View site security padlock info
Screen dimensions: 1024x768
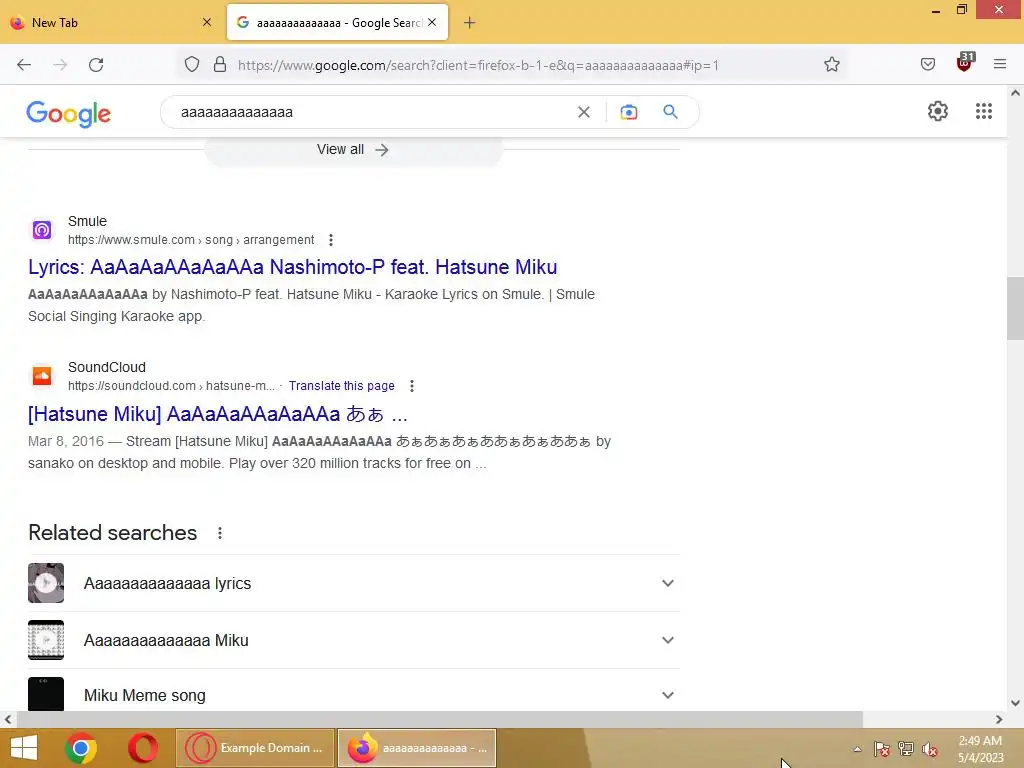(x=220, y=65)
